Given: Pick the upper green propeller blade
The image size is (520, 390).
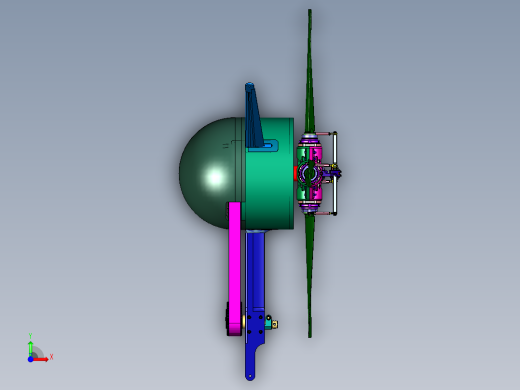Looking at the screenshot, I should [310, 72].
